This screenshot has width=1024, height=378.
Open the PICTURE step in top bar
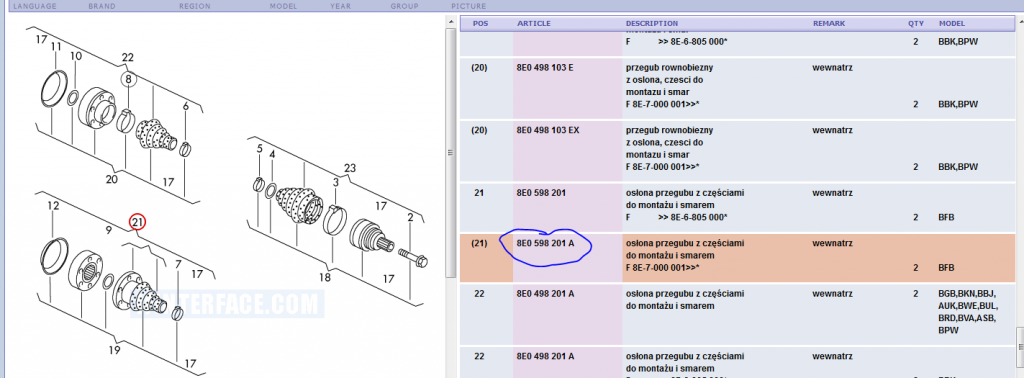coord(468,6)
